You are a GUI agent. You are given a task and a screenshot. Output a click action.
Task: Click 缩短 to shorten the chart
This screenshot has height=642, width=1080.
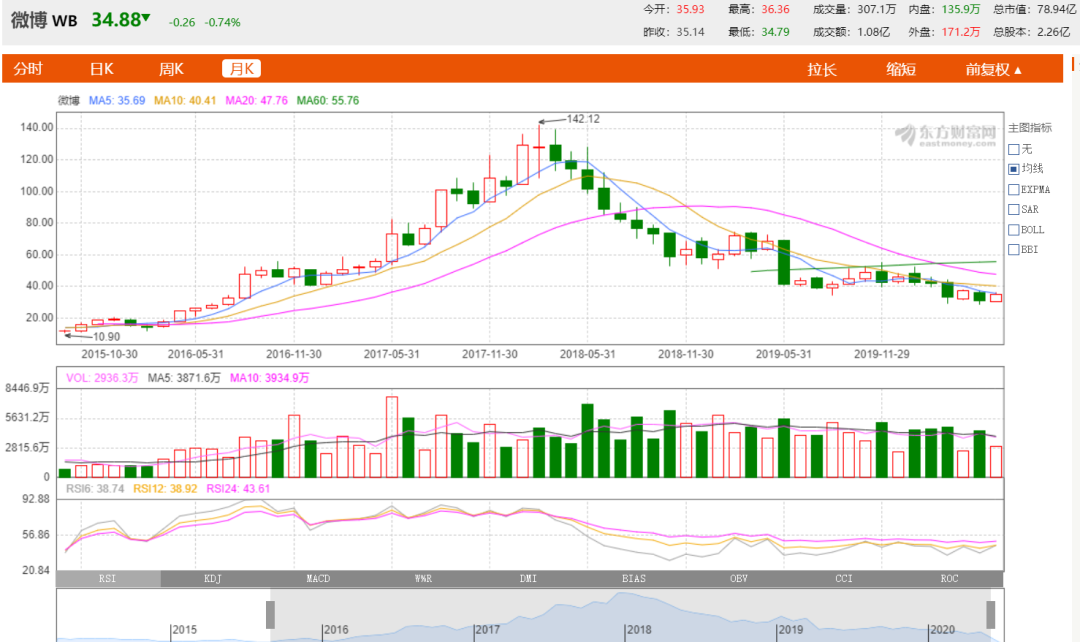tap(901, 70)
